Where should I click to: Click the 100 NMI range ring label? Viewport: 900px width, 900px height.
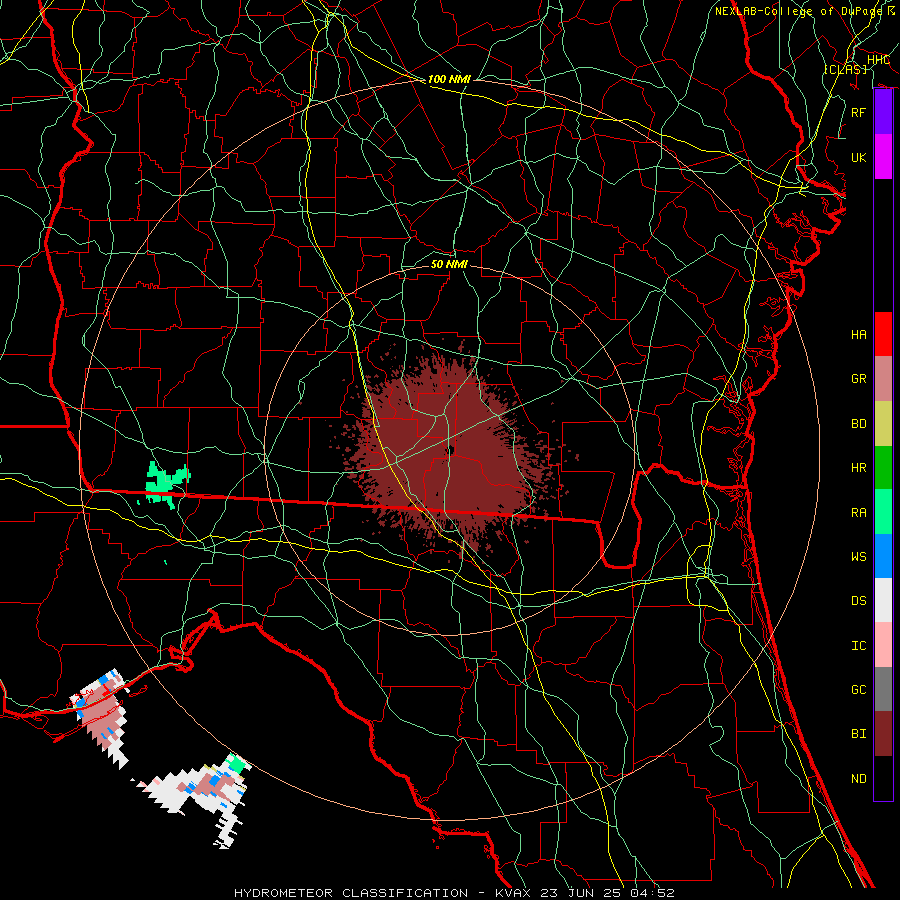[x=449, y=79]
